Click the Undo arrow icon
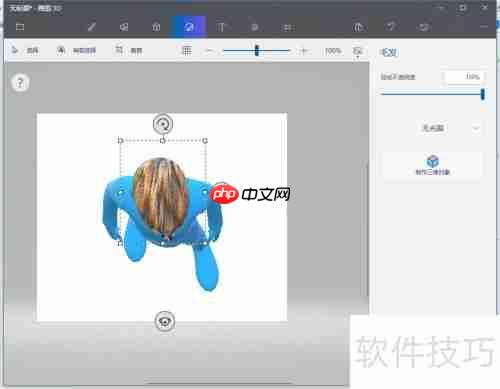Viewport: 500px width, 389px height. pos(391,26)
